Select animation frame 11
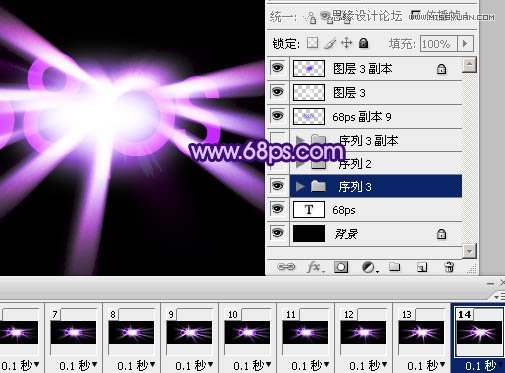Image resolution: width=505 pixels, height=373 pixels. coord(305,332)
